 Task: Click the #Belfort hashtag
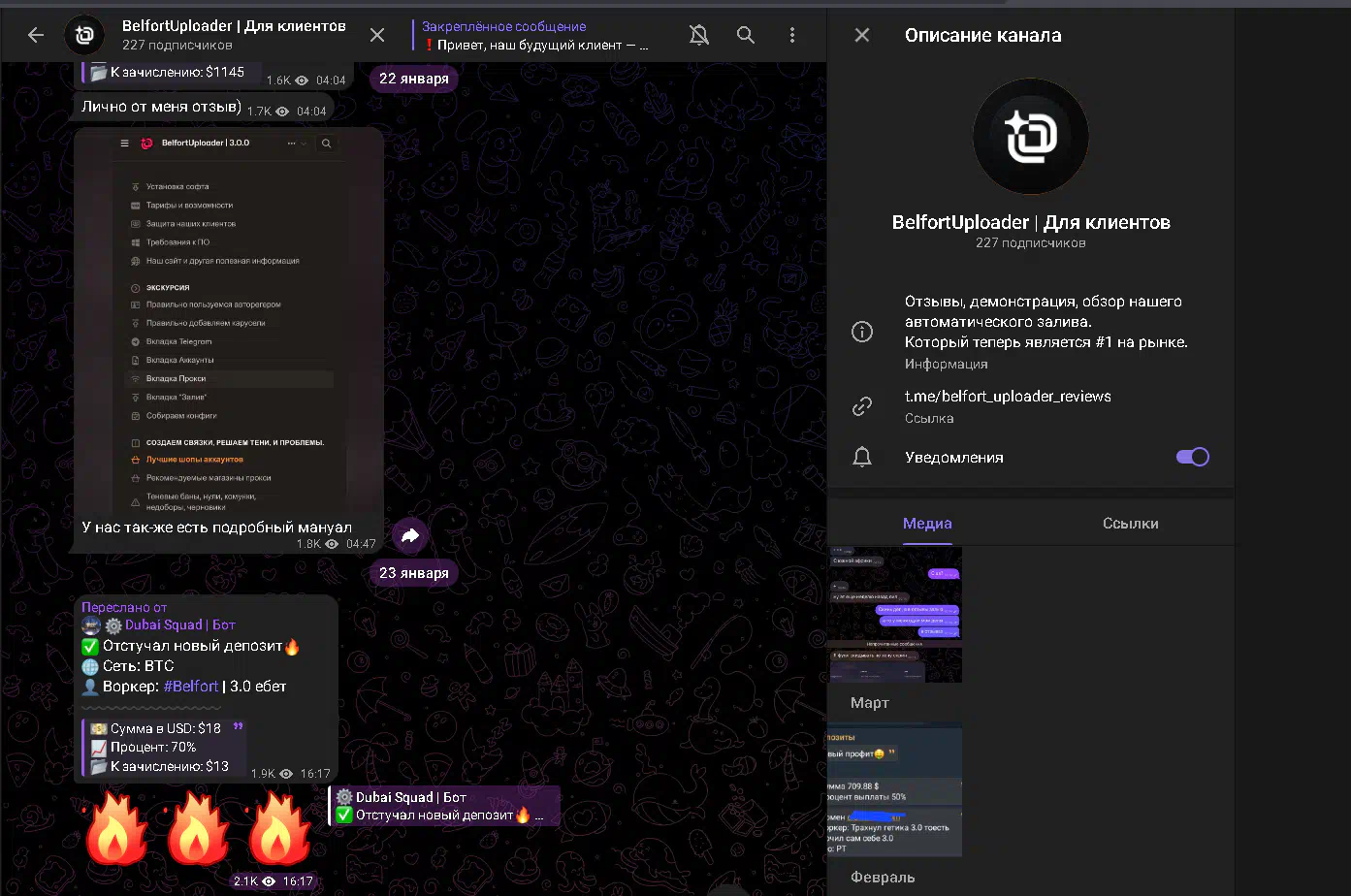click(x=191, y=687)
